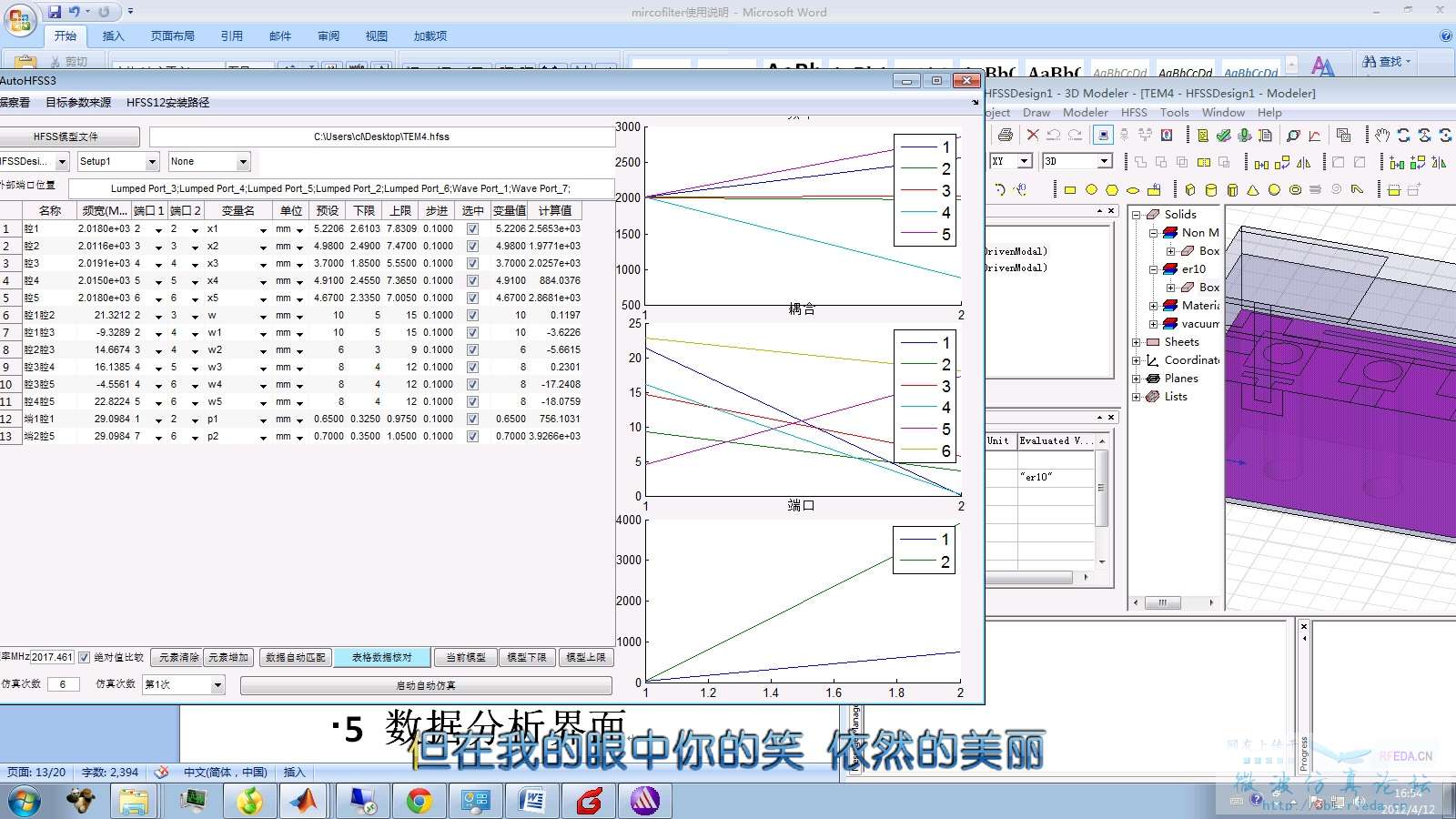The width and height of the screenshot is (1456, 819).
Task: Toggle the 绝对值比较 checkbox
Action: (84, 657)
